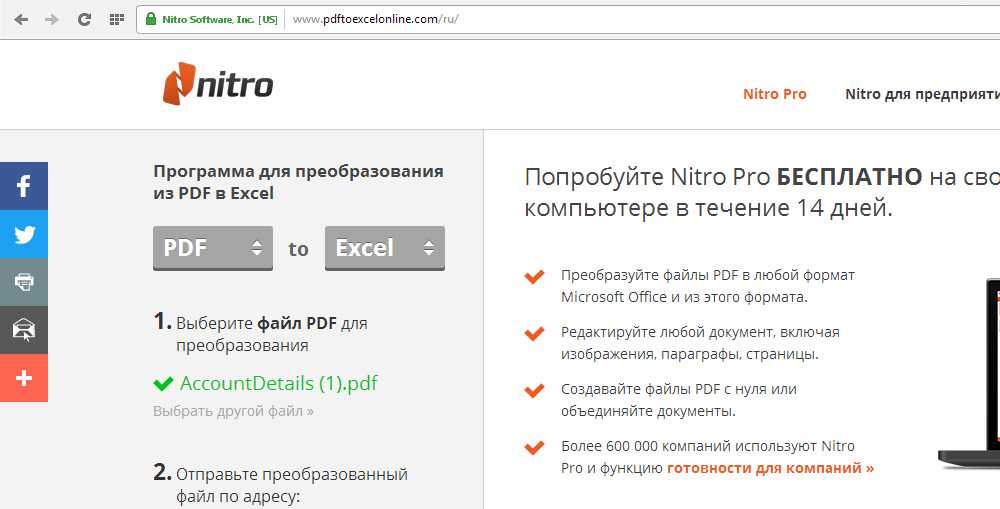Screen dimensions: 1000x509
Task: Share page via Facebook sidebar icon
Action: [x=24, y=186]
